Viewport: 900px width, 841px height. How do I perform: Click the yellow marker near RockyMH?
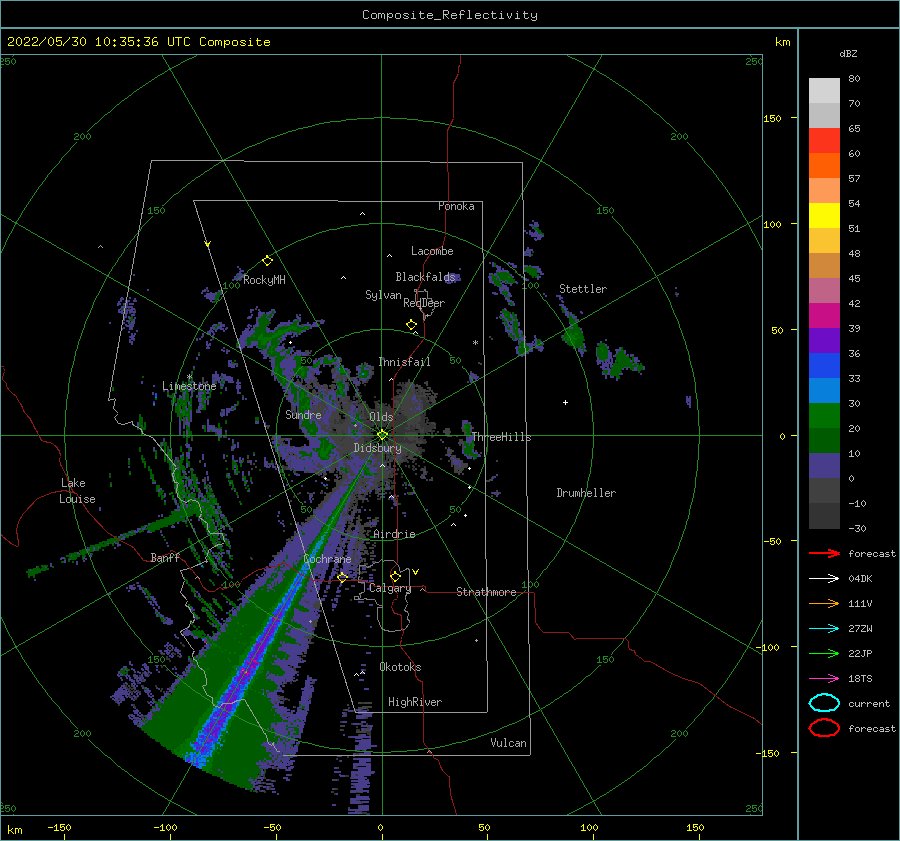click(x=267, y=261)
